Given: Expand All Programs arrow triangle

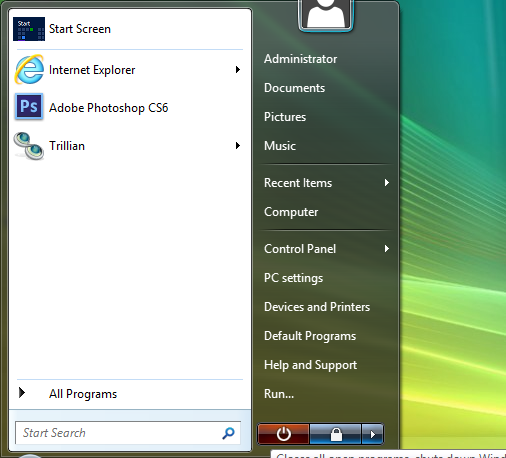Looking at the screenshot, I should click(22, 393).
